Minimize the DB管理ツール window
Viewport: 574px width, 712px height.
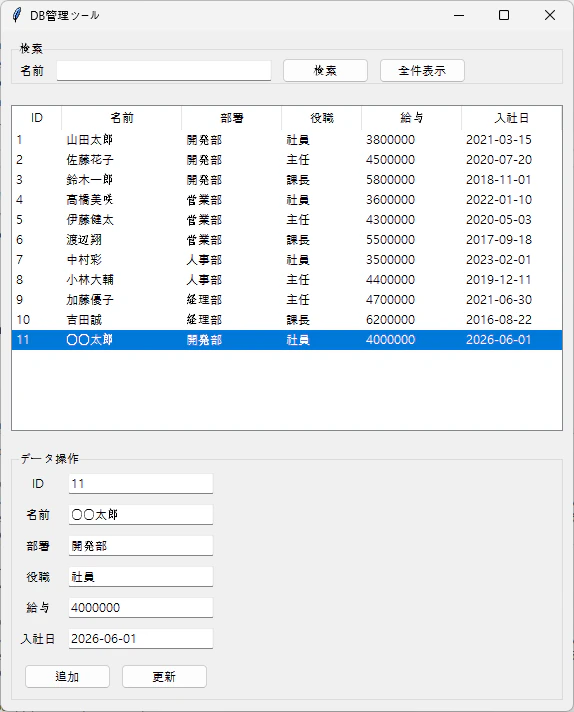point(459,15)
